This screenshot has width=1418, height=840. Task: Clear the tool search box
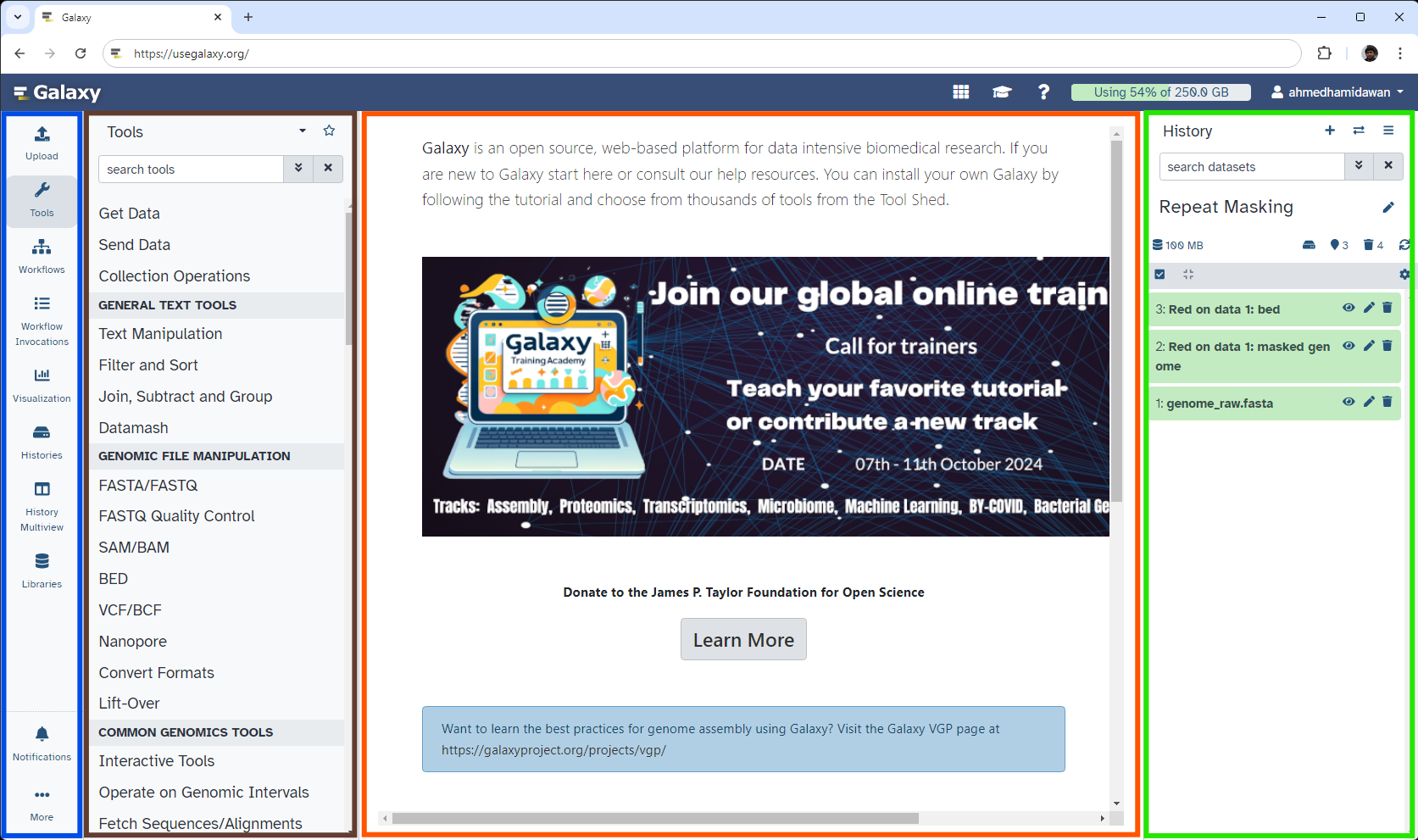[x=328, y=168]
